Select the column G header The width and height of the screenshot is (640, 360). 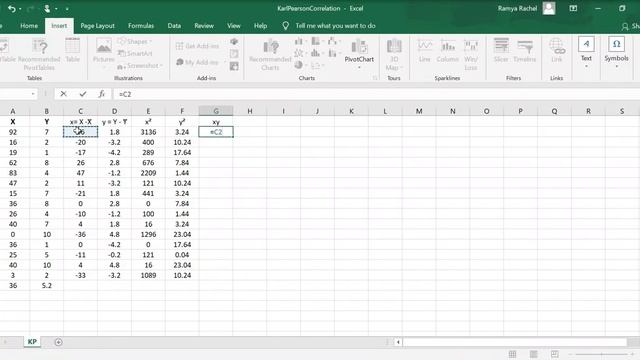point(216,111)
